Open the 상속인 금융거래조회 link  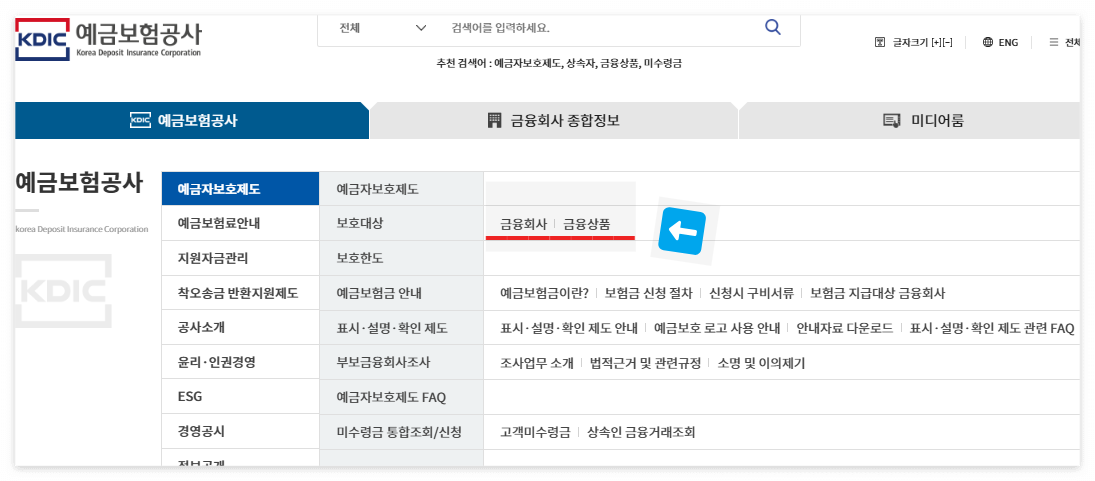point(642,432)
